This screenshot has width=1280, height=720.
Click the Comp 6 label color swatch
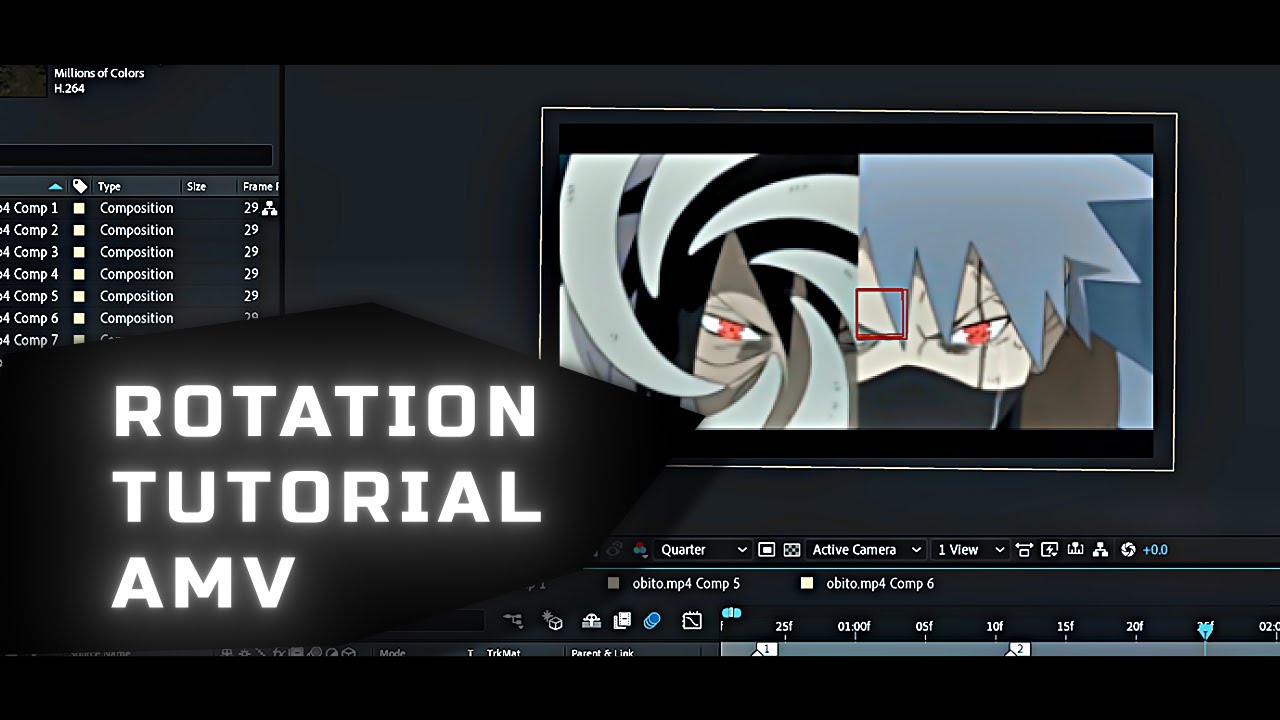tap(79, 318)
